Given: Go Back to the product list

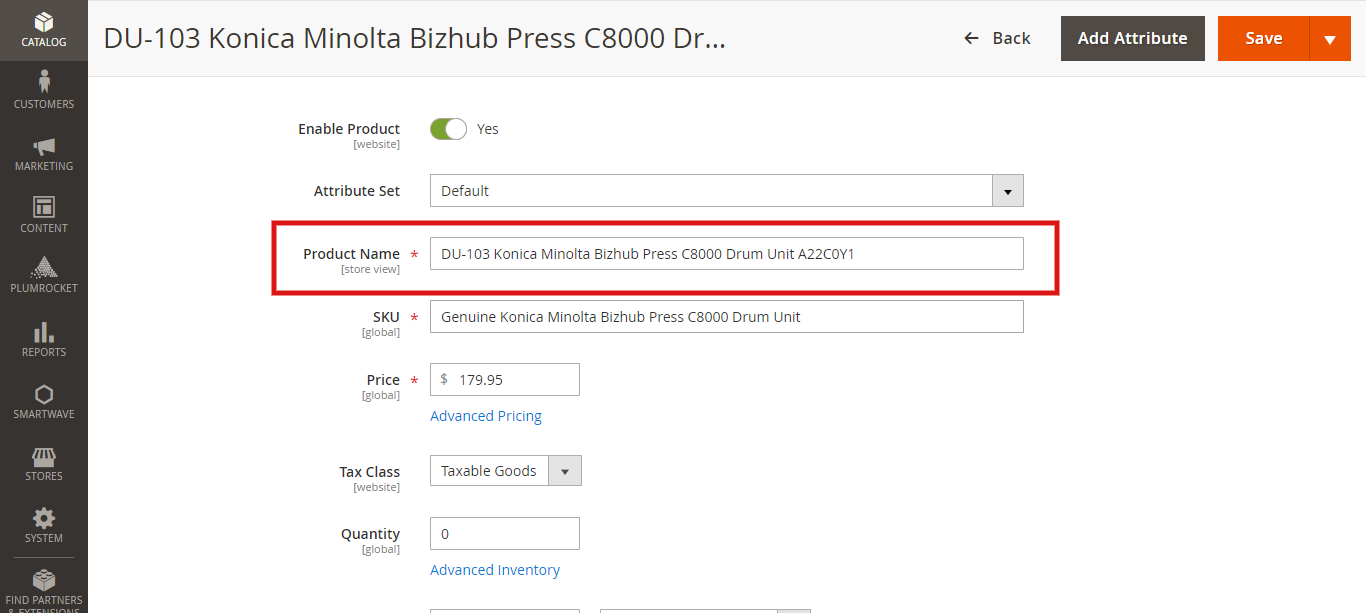Looking at the screenshot, I should [x=996, y=38].
